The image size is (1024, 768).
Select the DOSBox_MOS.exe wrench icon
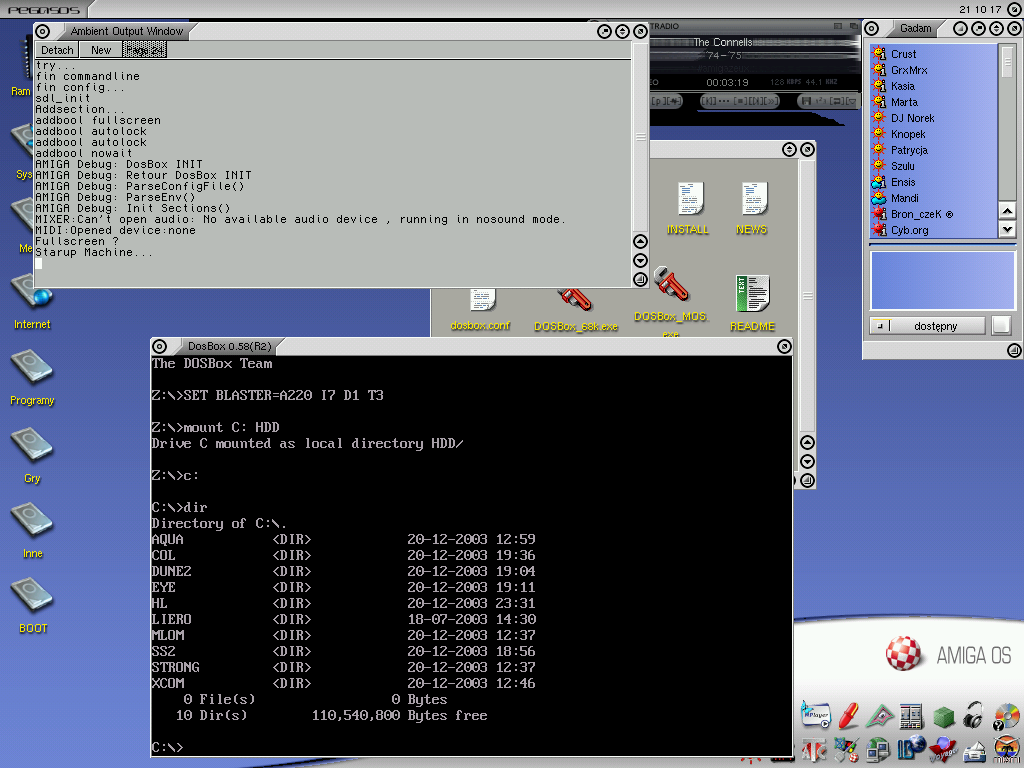(x=671, y=285)
